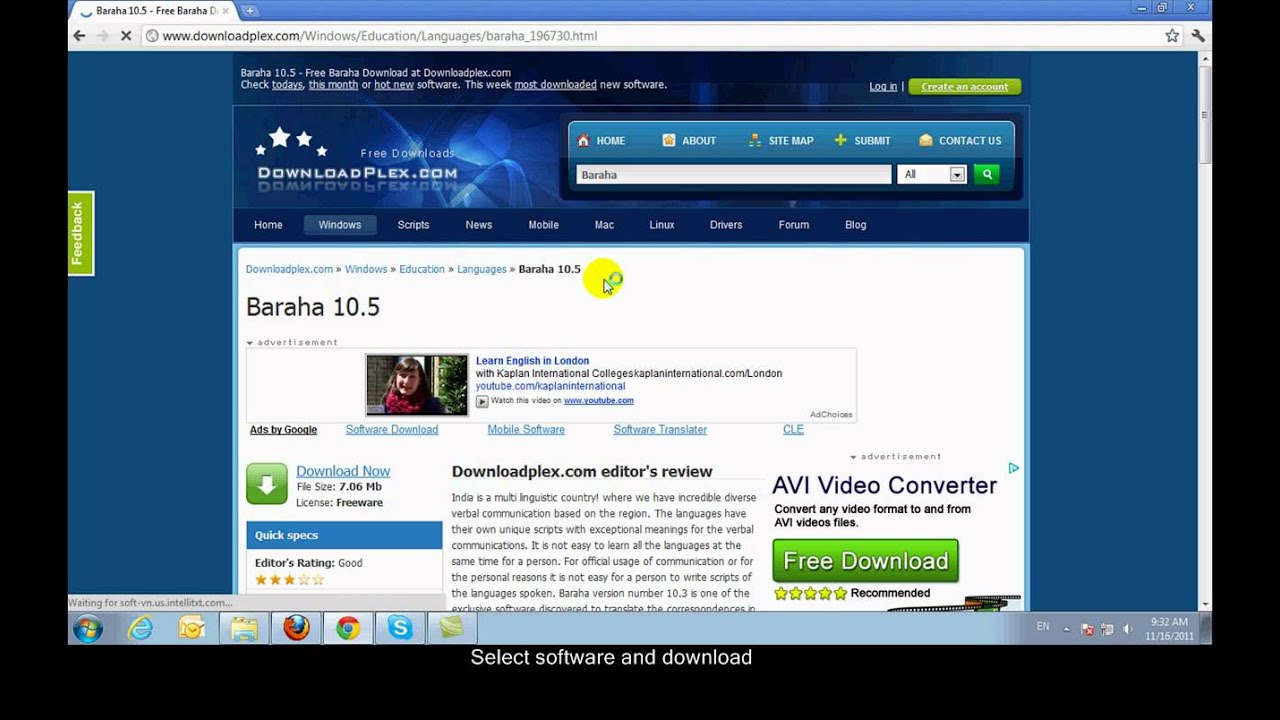Click the Ads by Google link
This screenshot has height=720, width=1280.
(283, 430)
